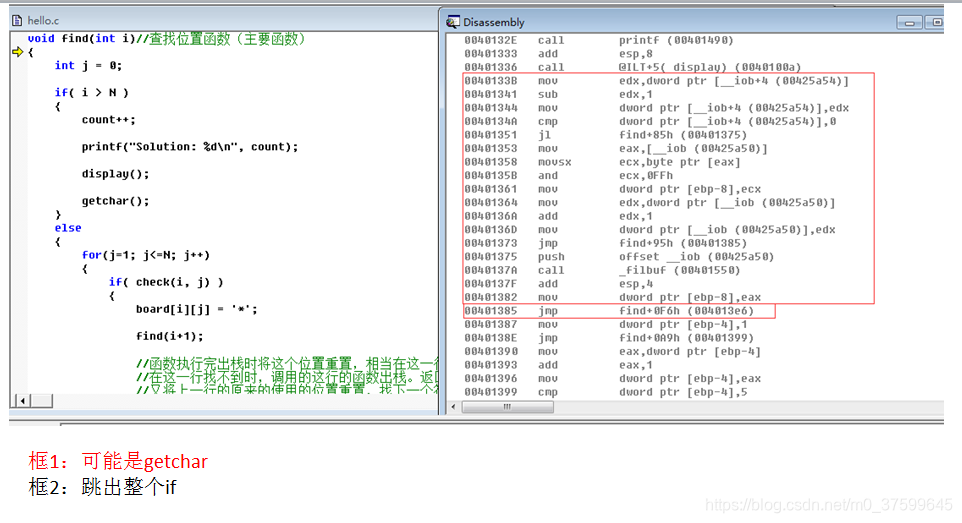Click the hello.c horizontal scrollbar thumb
The image size is (962, 523).
pyautogui.click(x=42, y=401)
